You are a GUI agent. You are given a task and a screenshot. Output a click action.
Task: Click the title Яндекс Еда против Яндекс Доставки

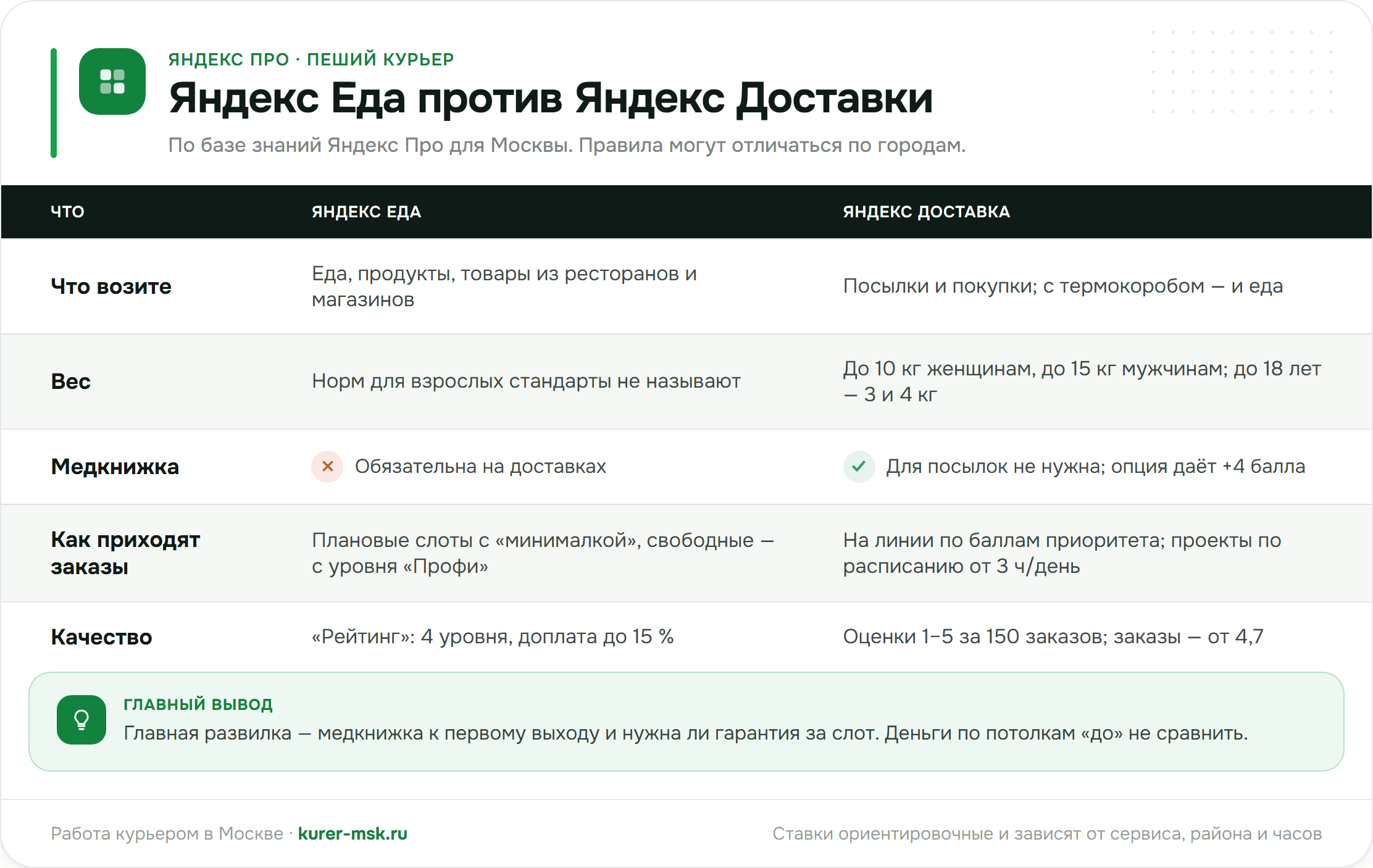551,98
